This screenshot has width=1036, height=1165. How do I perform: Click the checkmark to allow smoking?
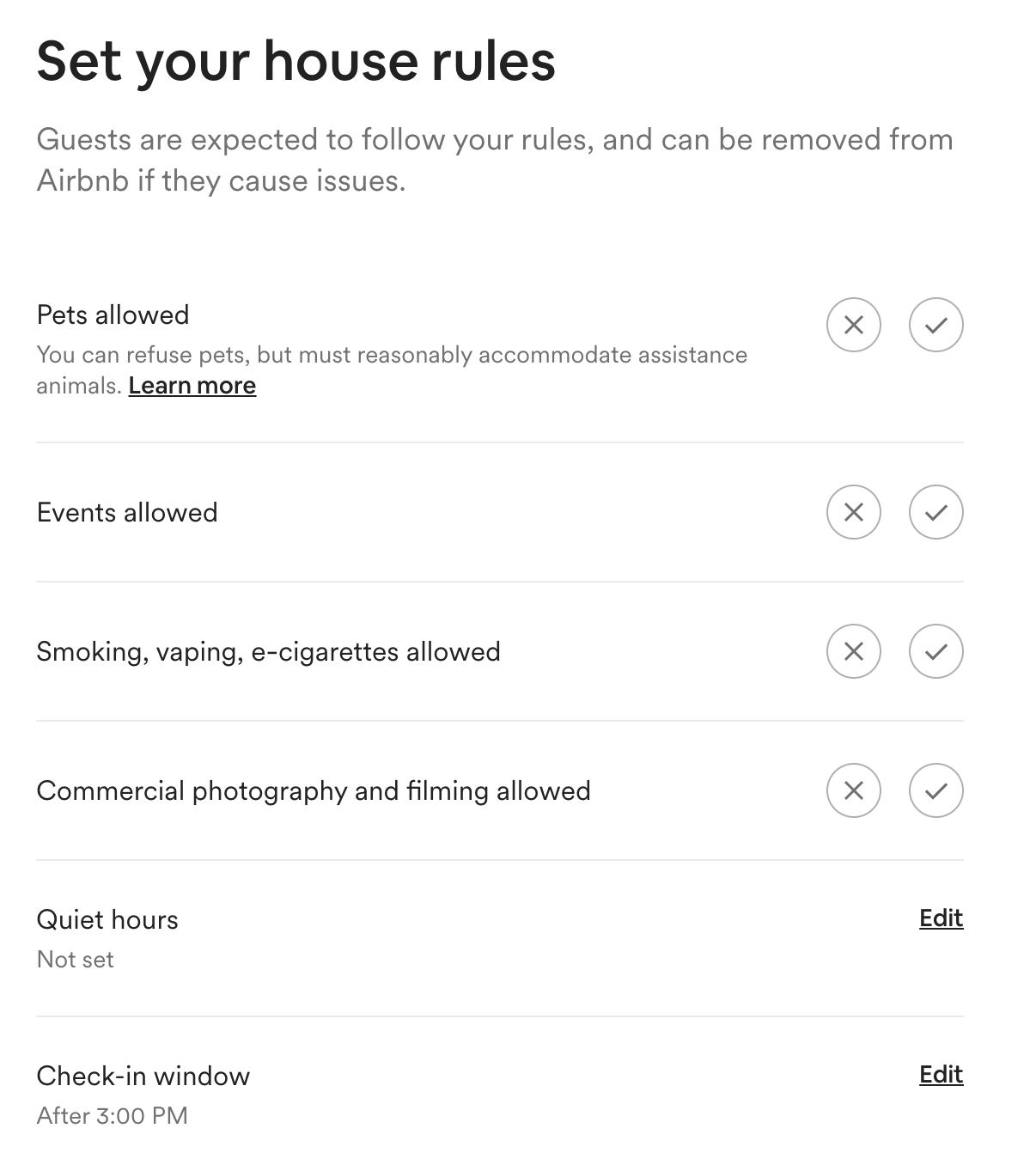(x=935, y=651)
